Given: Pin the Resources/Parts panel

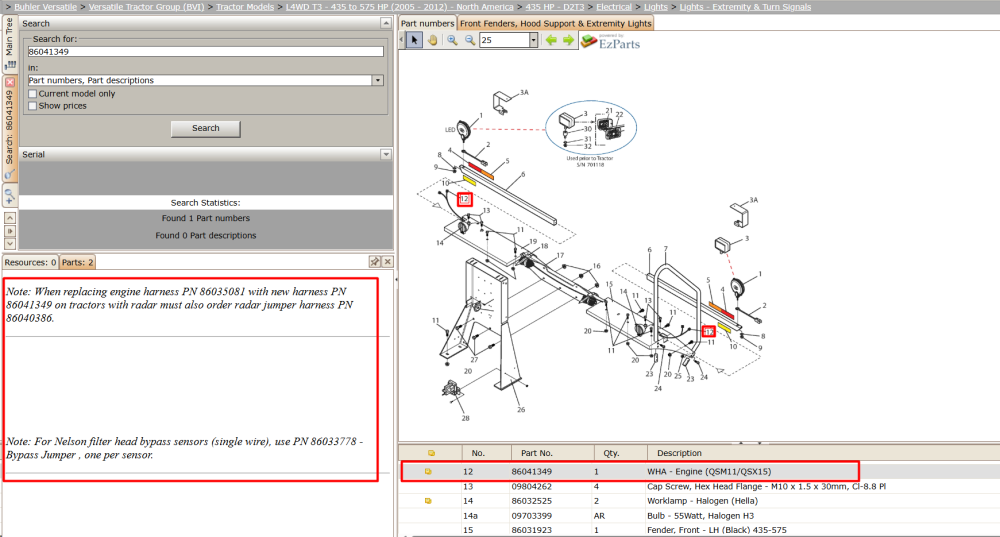Looking at the screenshot, I should [x=375, y=261].
